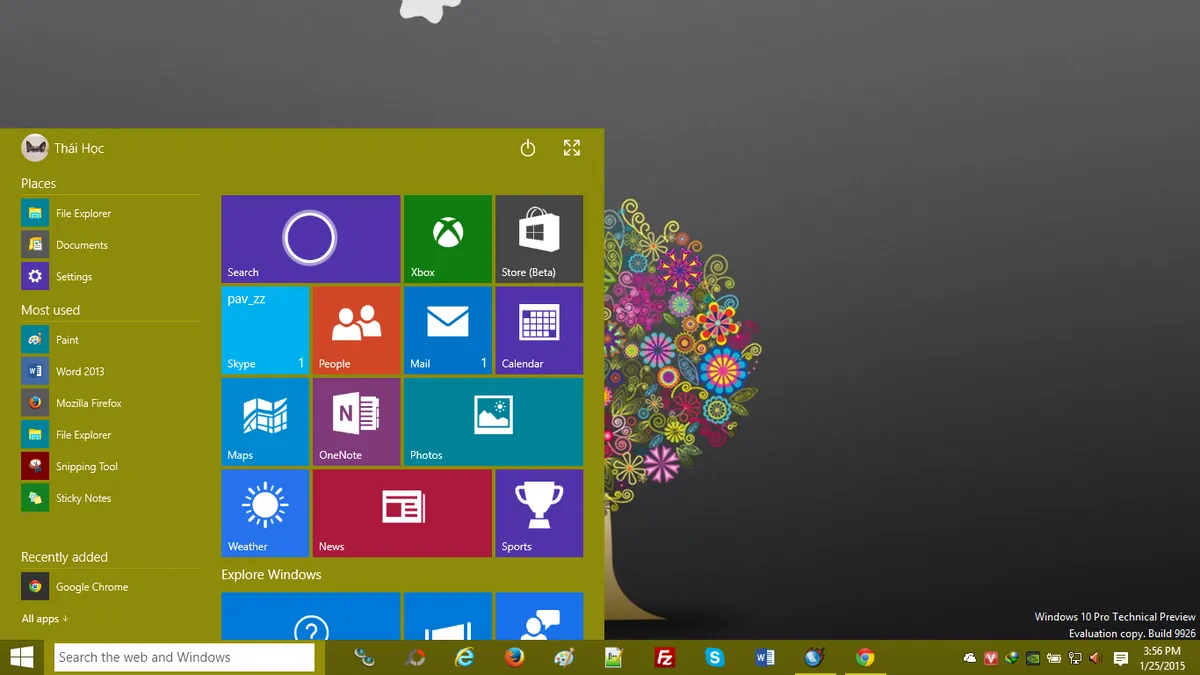Launch the Xbox tile
This screenshot has height=675, width=1200.
(x=447, y=239)
